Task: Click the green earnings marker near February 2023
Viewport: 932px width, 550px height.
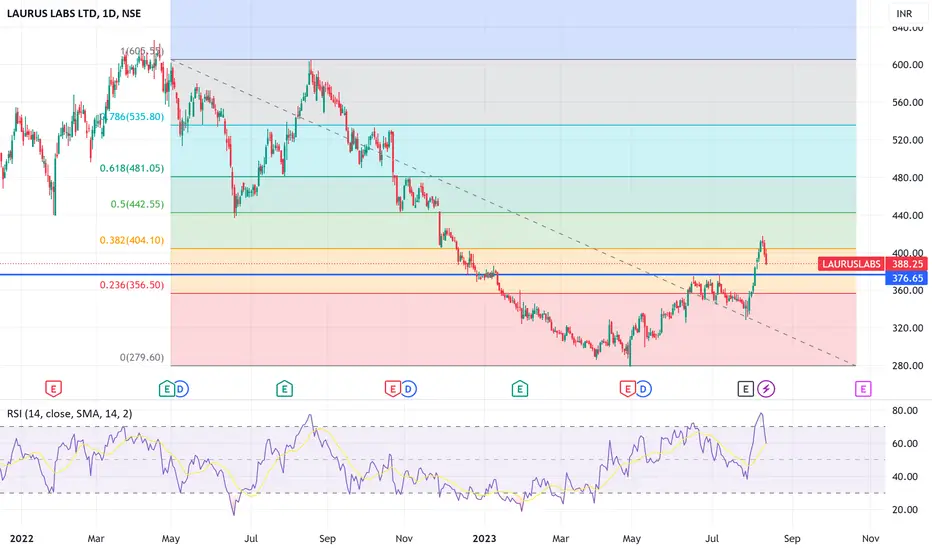Action: tap(519, 389)
